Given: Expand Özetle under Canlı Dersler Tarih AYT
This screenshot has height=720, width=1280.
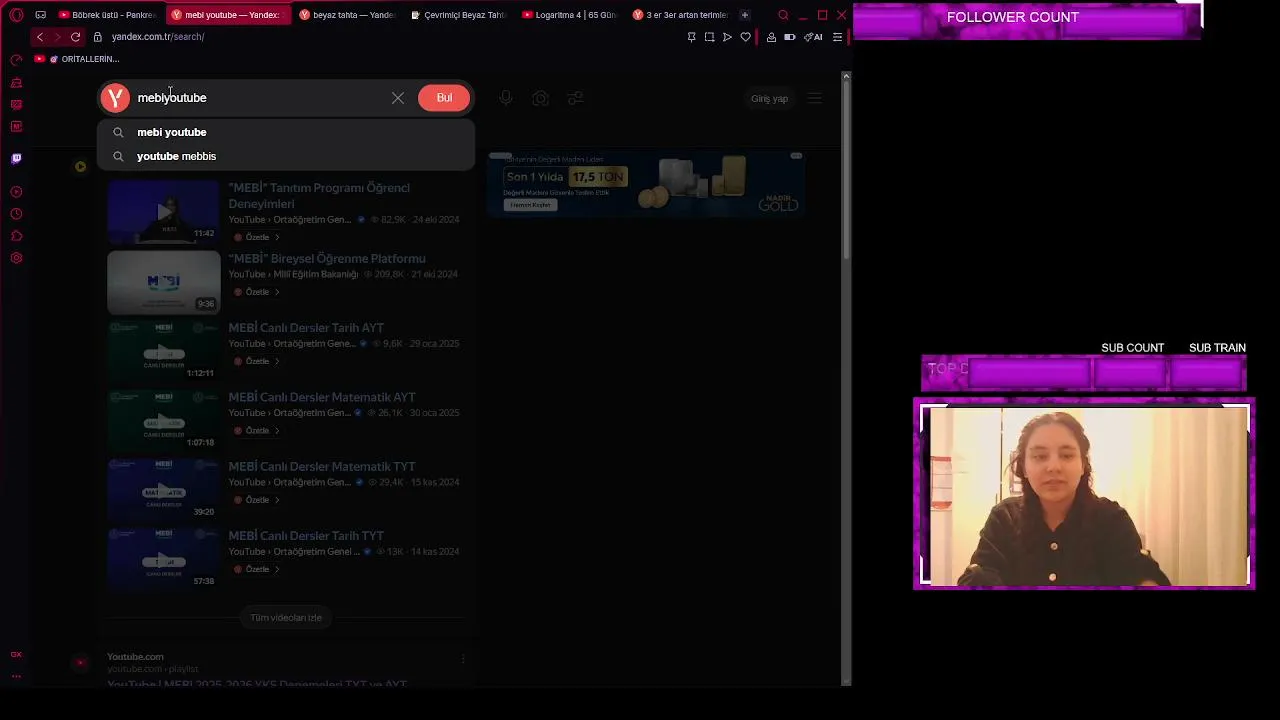Looking at the screenshot, I should [257, 361].
